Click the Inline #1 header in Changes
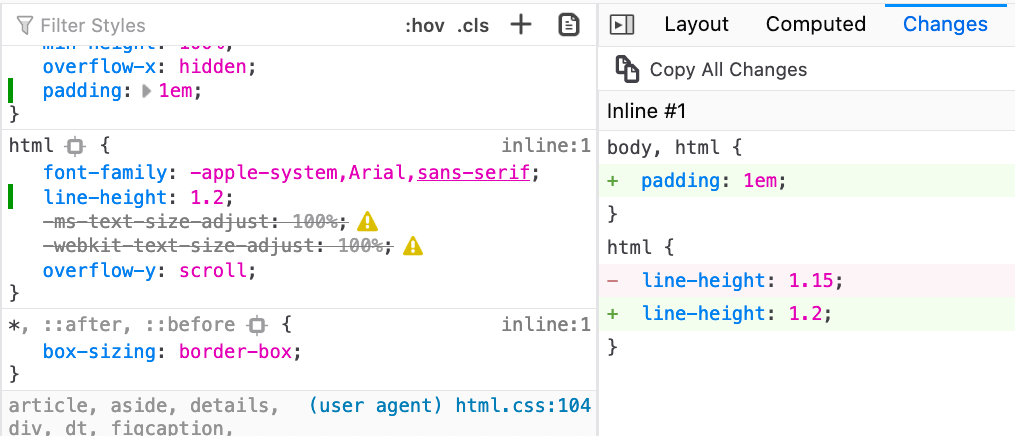 646,111
